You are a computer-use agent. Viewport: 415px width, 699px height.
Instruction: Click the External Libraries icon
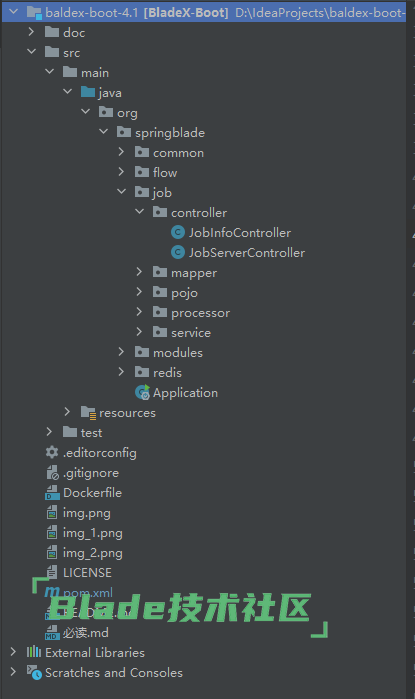pyautogui.click(x=34, y=652)
